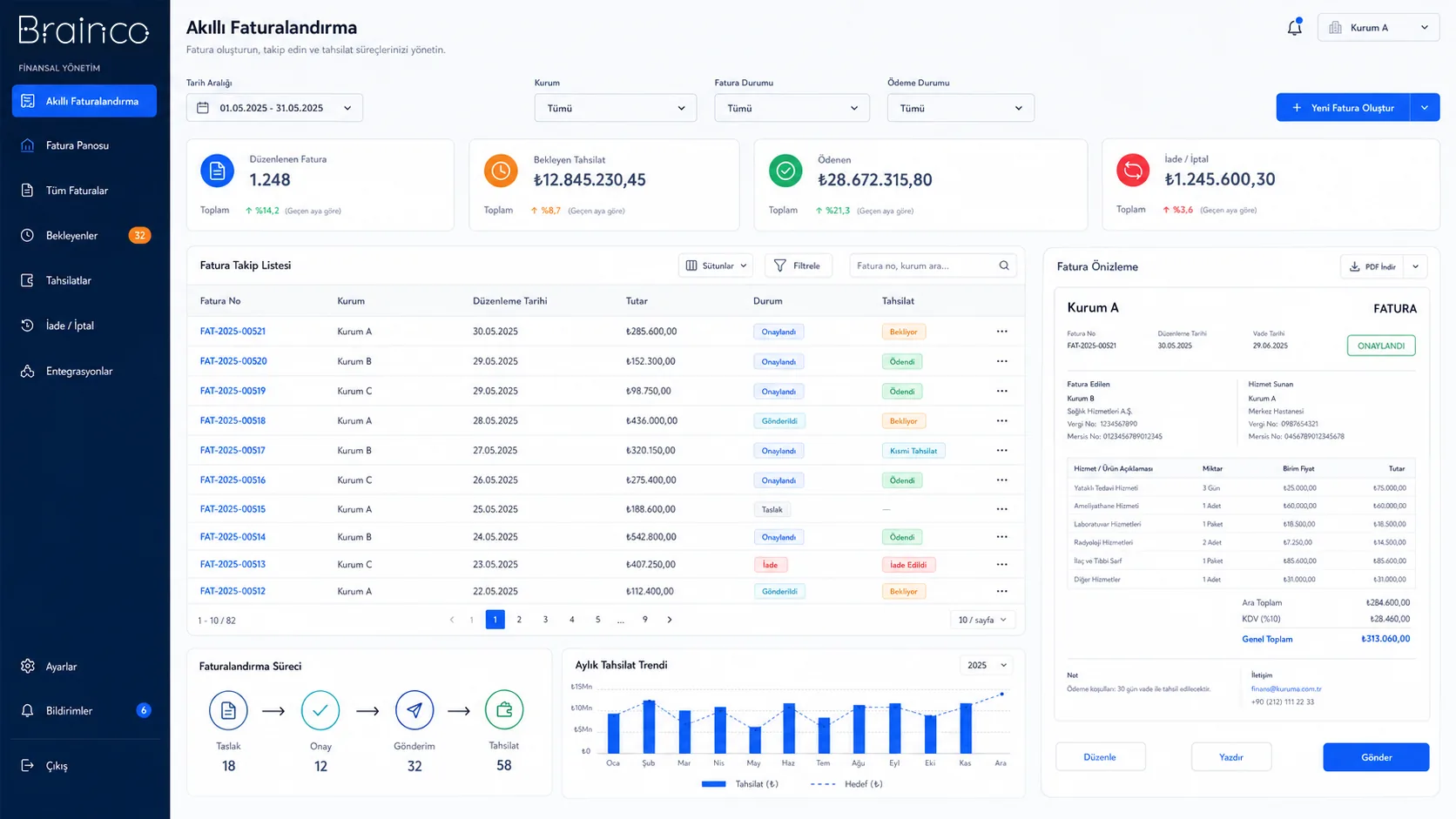Viewport: 1456px width, 819px height.
Task: Click the Tahsilat wallet step icon
Action: pyautogui.click(x=504, y=710)
